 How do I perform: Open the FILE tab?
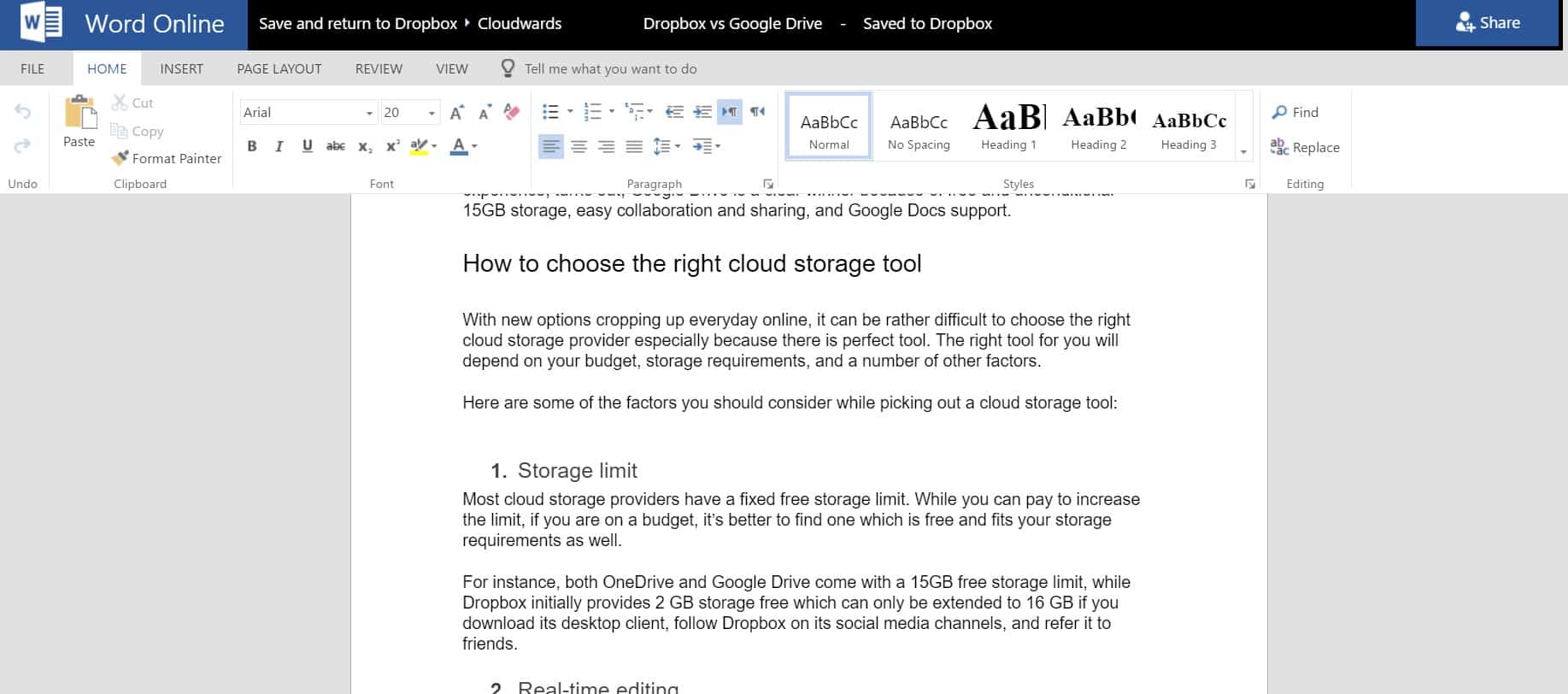[x=32, y=68]
